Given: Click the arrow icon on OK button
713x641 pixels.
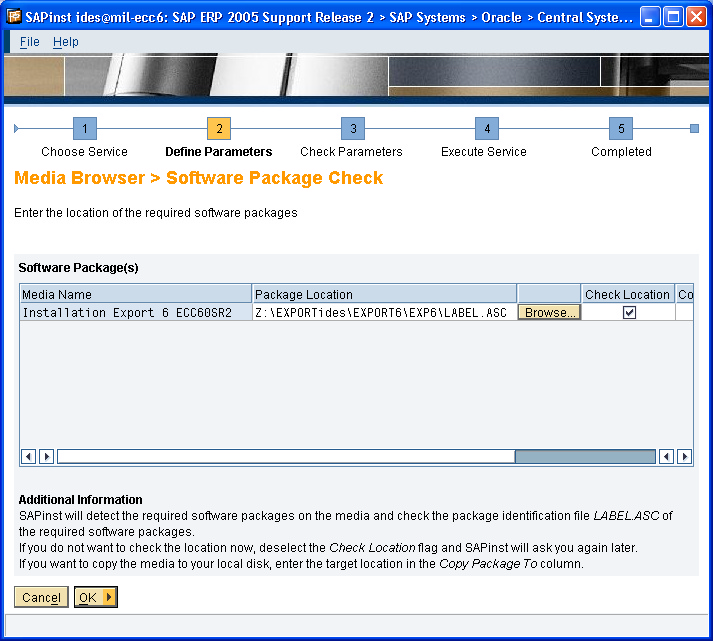Looking at the screenshot, I should tap(109, 597).
